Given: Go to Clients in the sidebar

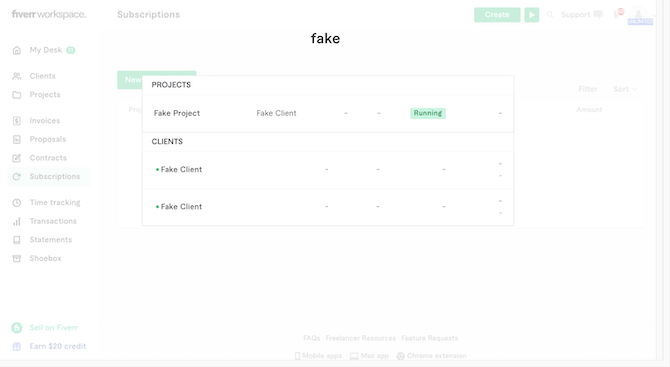Looking at the screenshot, I should [x=42, y=76].
